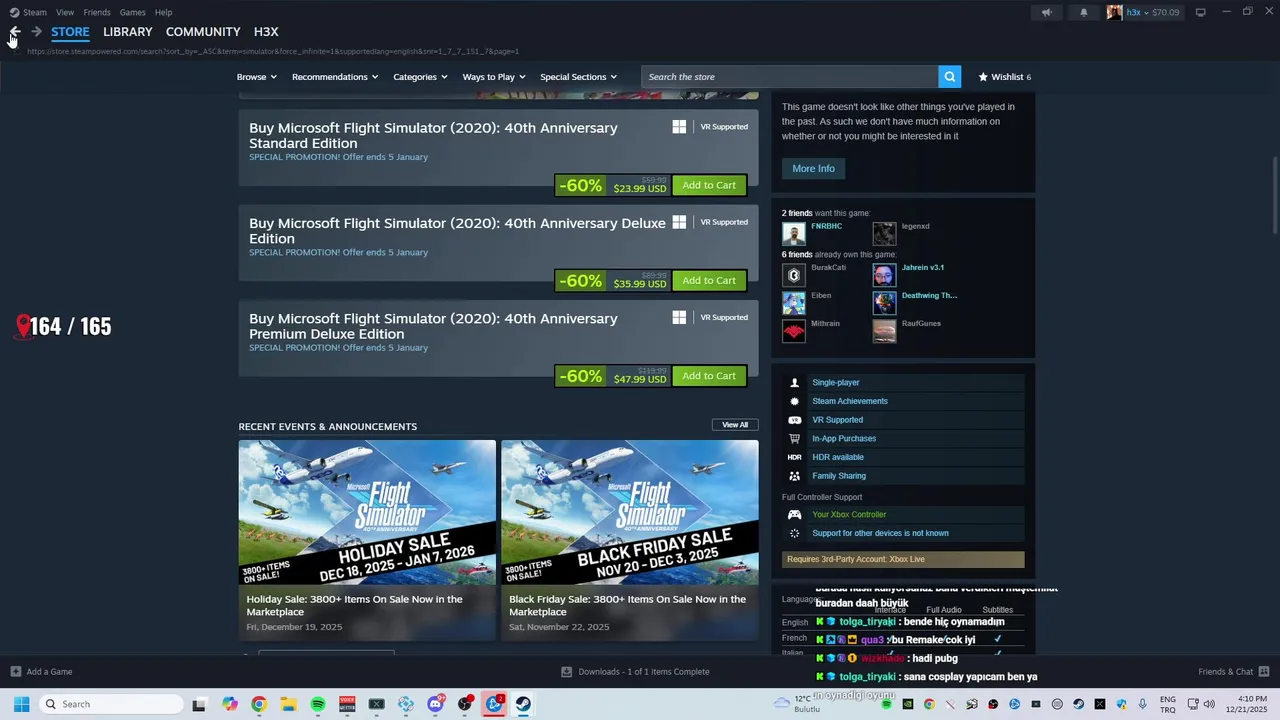Click the Steam taskbar icon

tap(523, 704)
